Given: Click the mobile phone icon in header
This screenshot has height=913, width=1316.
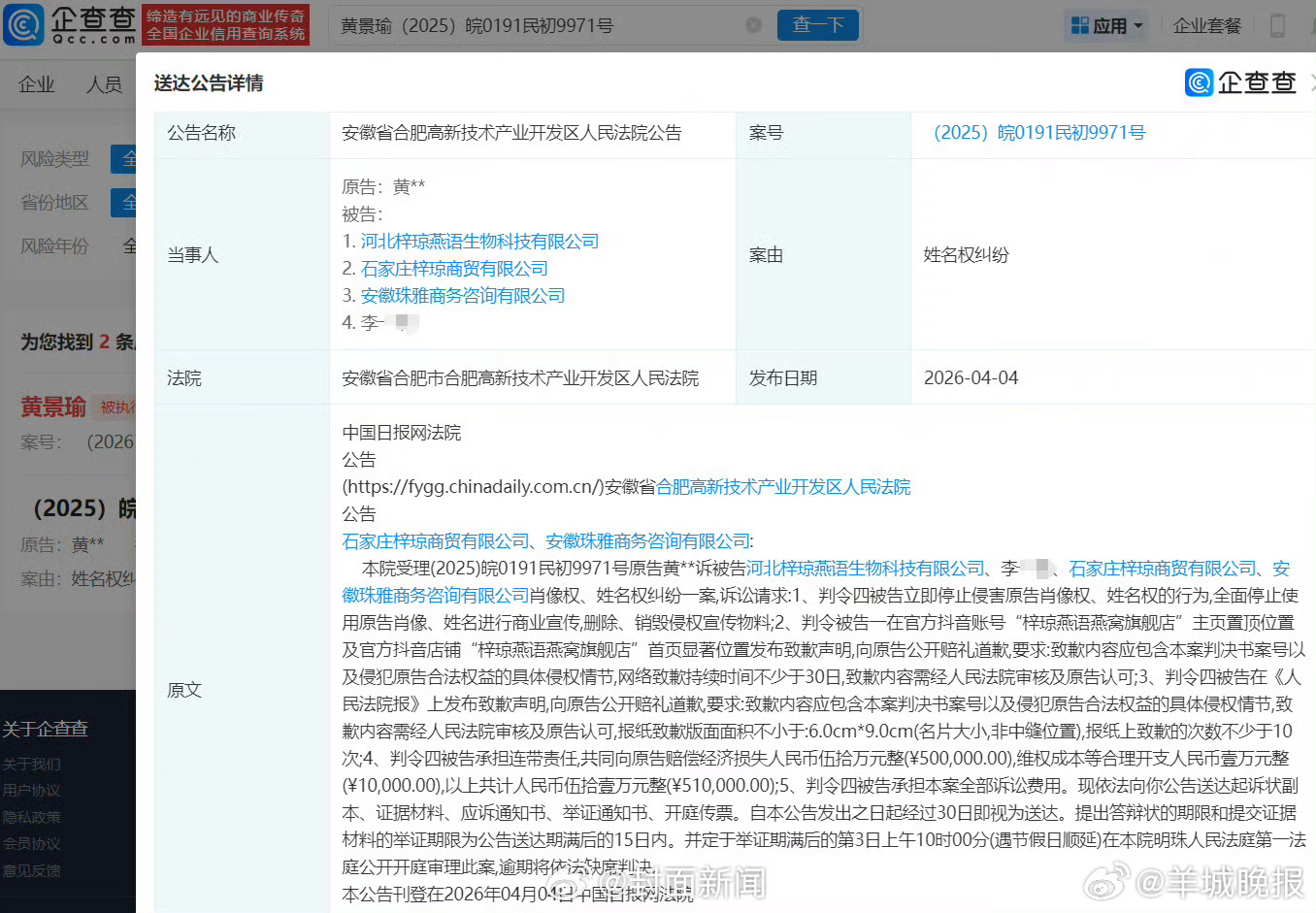Looking at the screenshot, I should pos(1277,26).
